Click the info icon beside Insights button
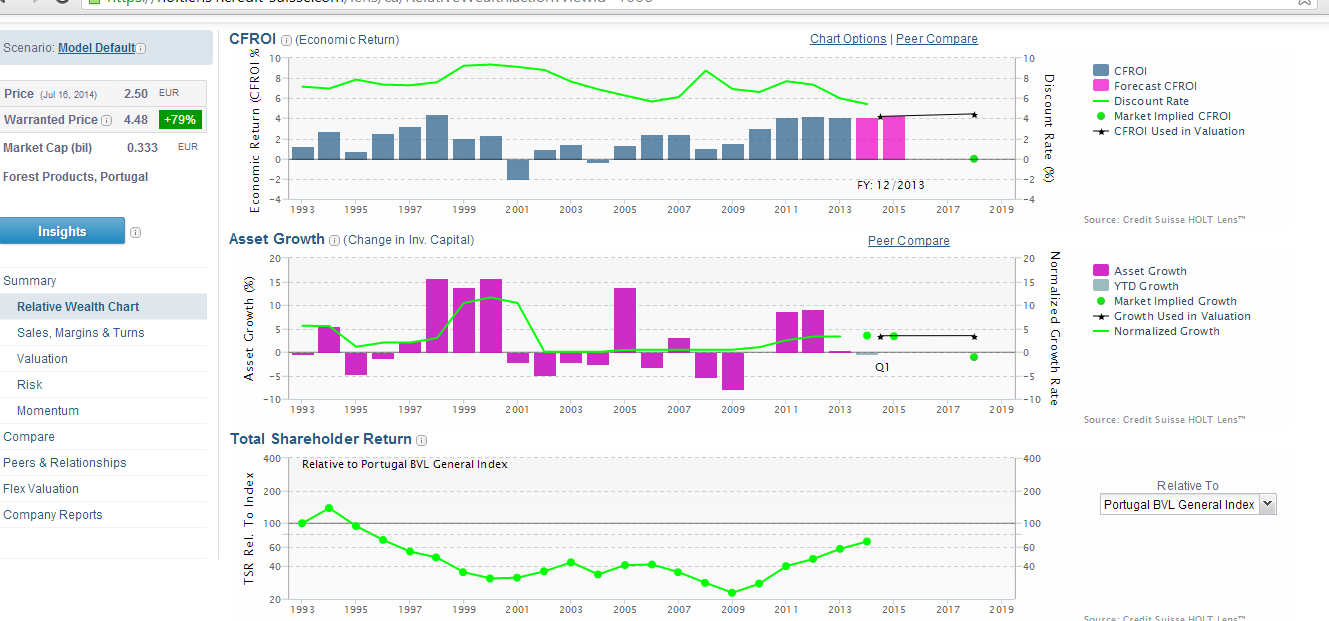The image size is (1329, 621). pyautogui.click(x=135, y=232)
